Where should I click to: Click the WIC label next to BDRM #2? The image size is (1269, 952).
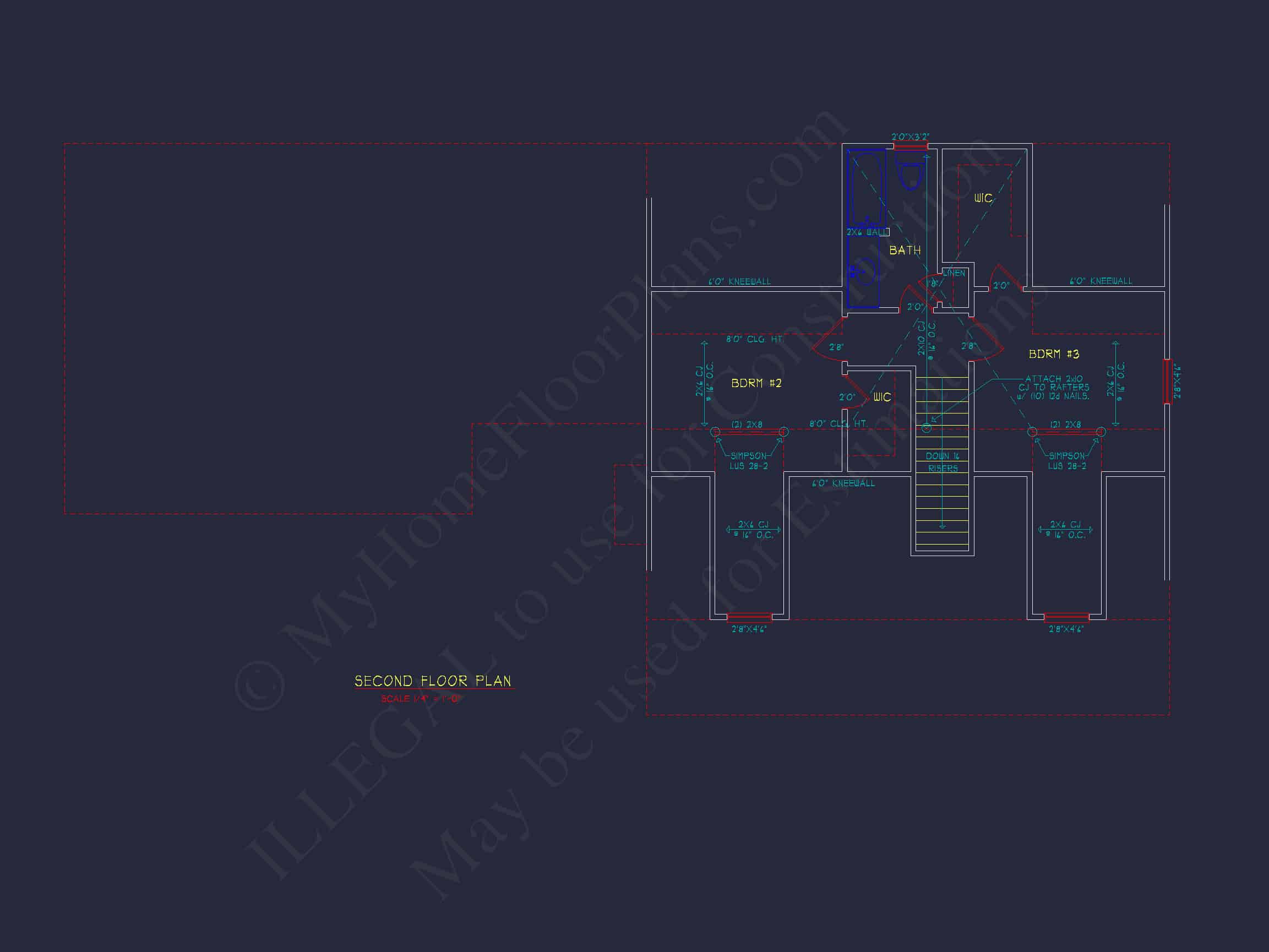(882, 397)
